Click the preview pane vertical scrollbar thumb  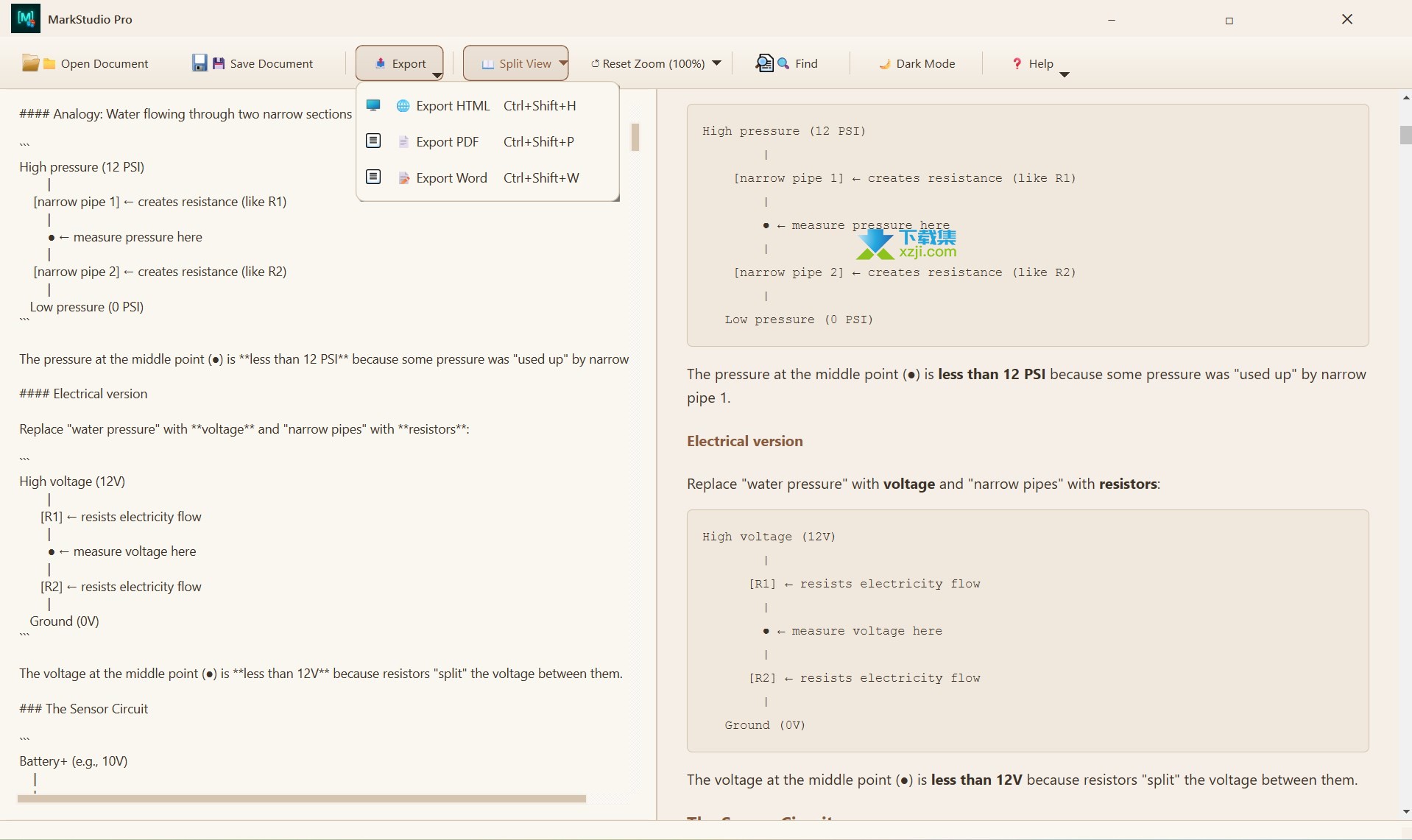tap(1405, 135)
